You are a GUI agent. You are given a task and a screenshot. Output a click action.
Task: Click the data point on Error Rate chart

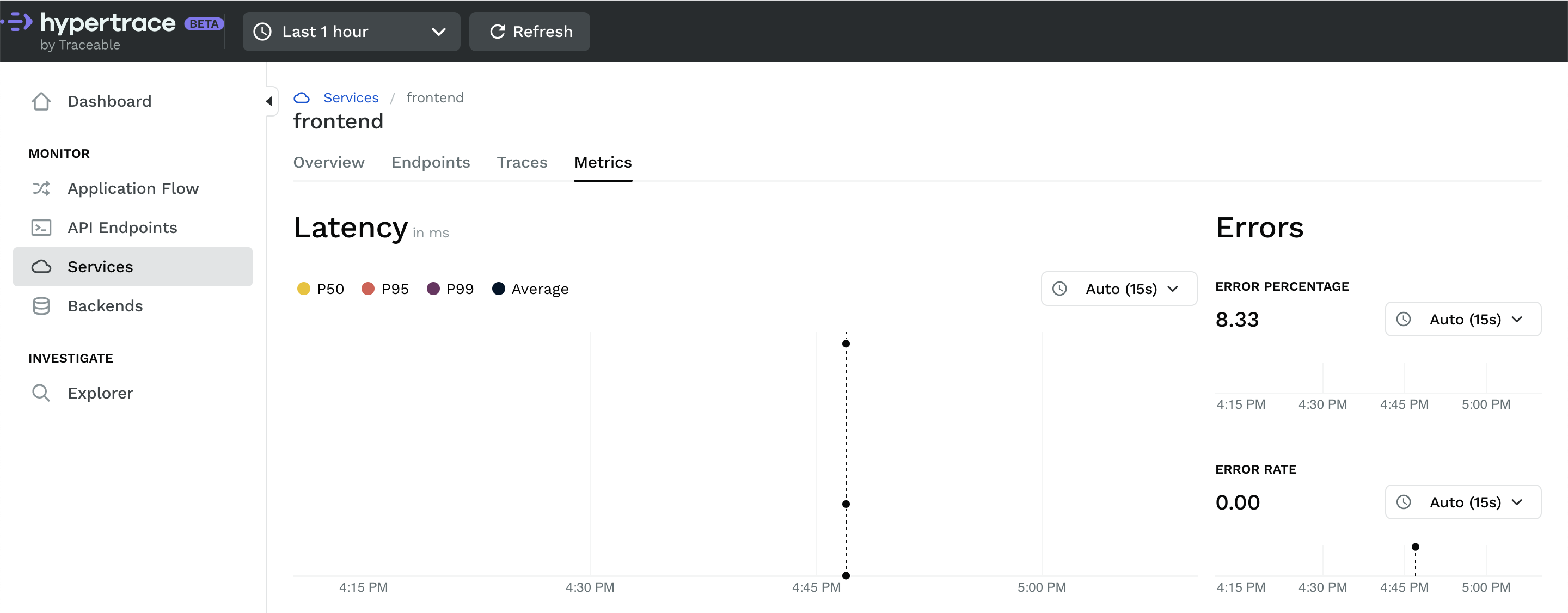[x=1415, y=547]
